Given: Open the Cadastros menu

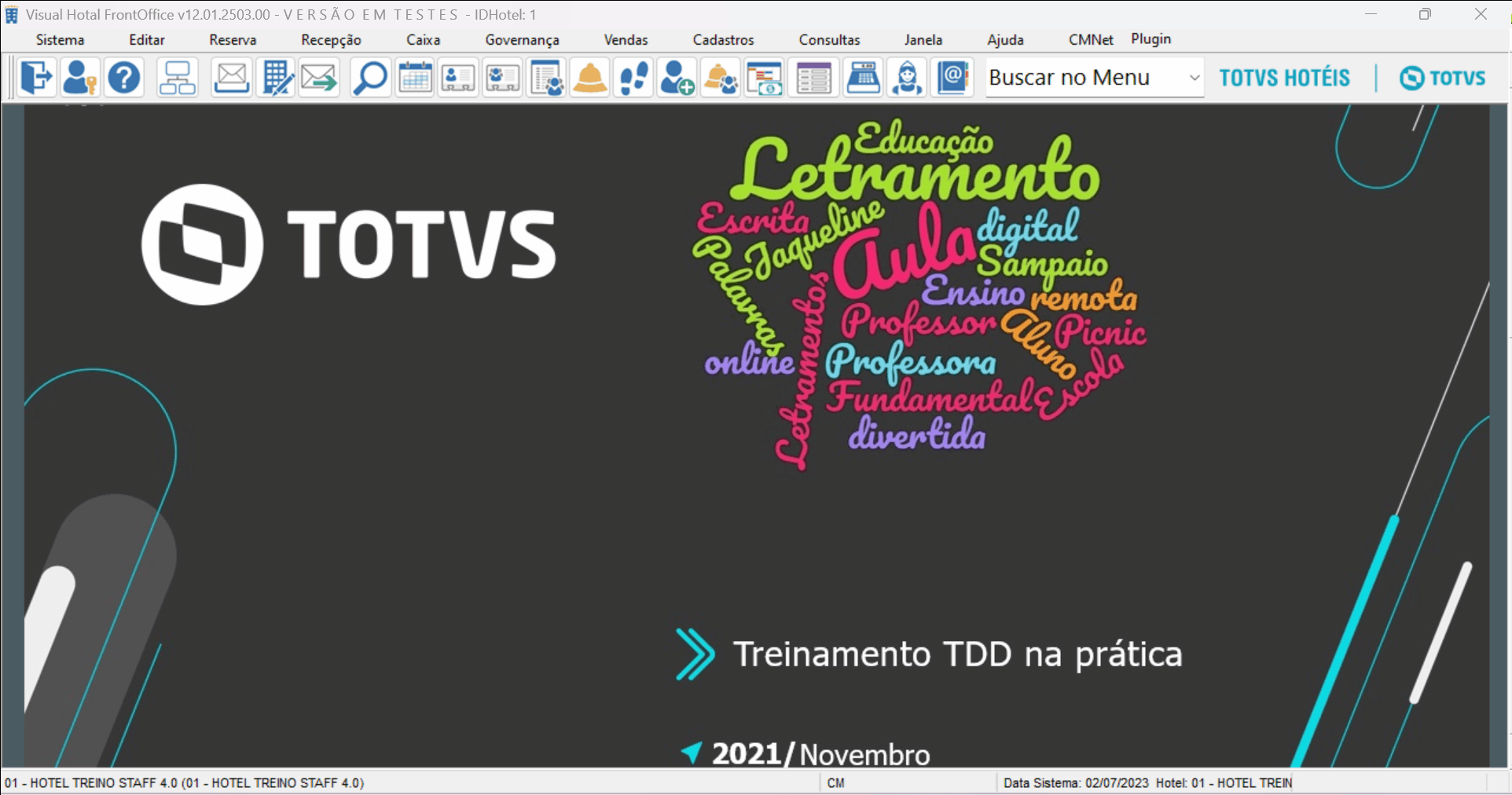Looking at the screenshot, I should pos(723,39).
